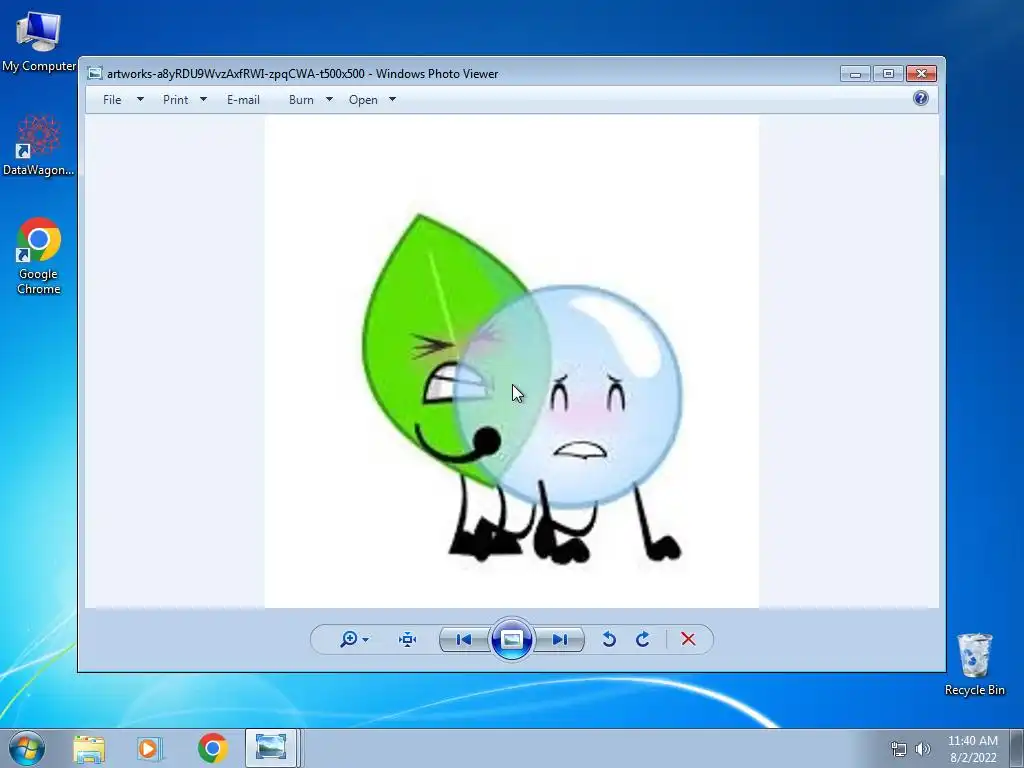Viewport: 1024px width, 768px height.
Task: Maximize the Photo Viewer window
Action: 888,74
